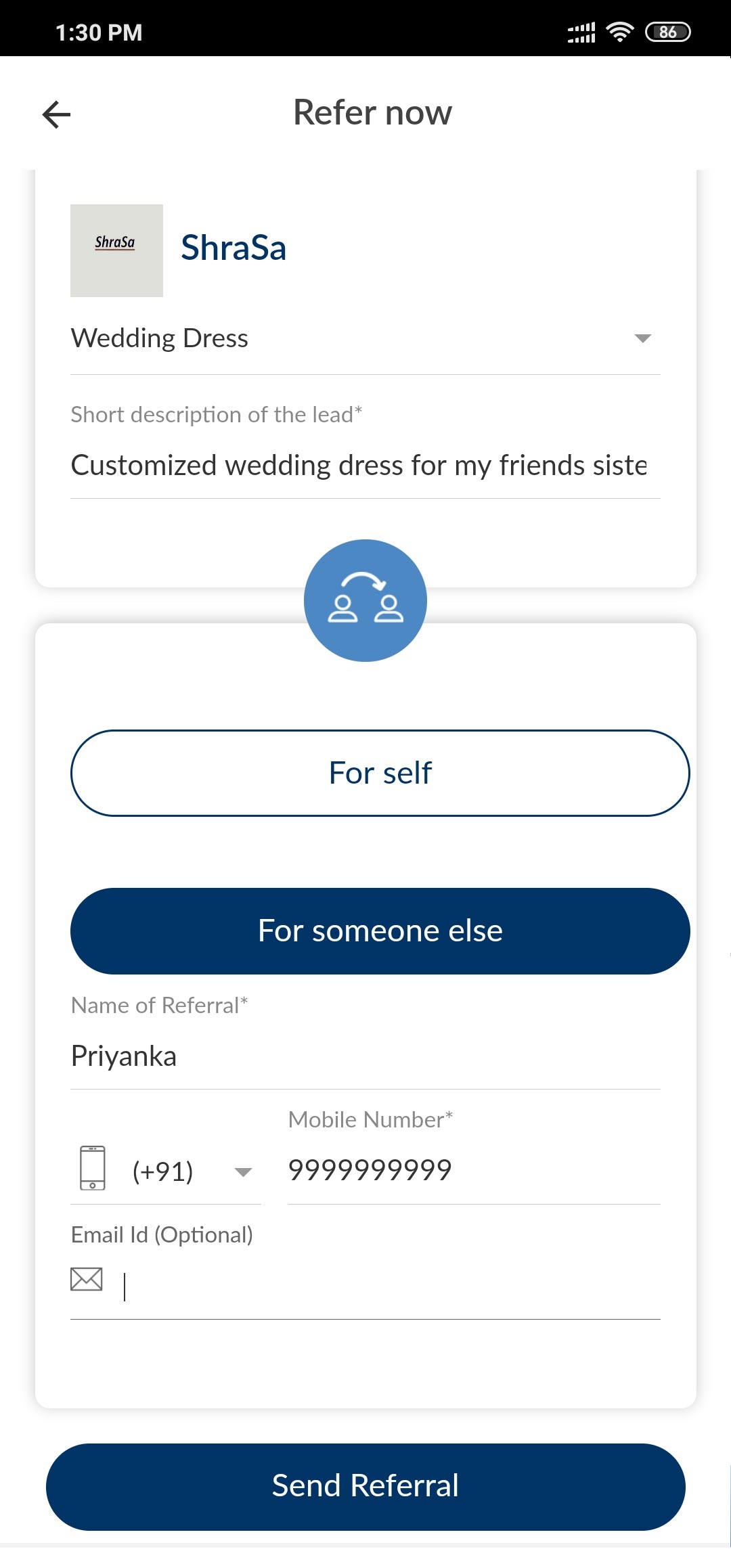Image resolution: width=731 pixels, height=1568 pixels.
Task: Tap the back arrow icon
Action: (x=56, y=114)
